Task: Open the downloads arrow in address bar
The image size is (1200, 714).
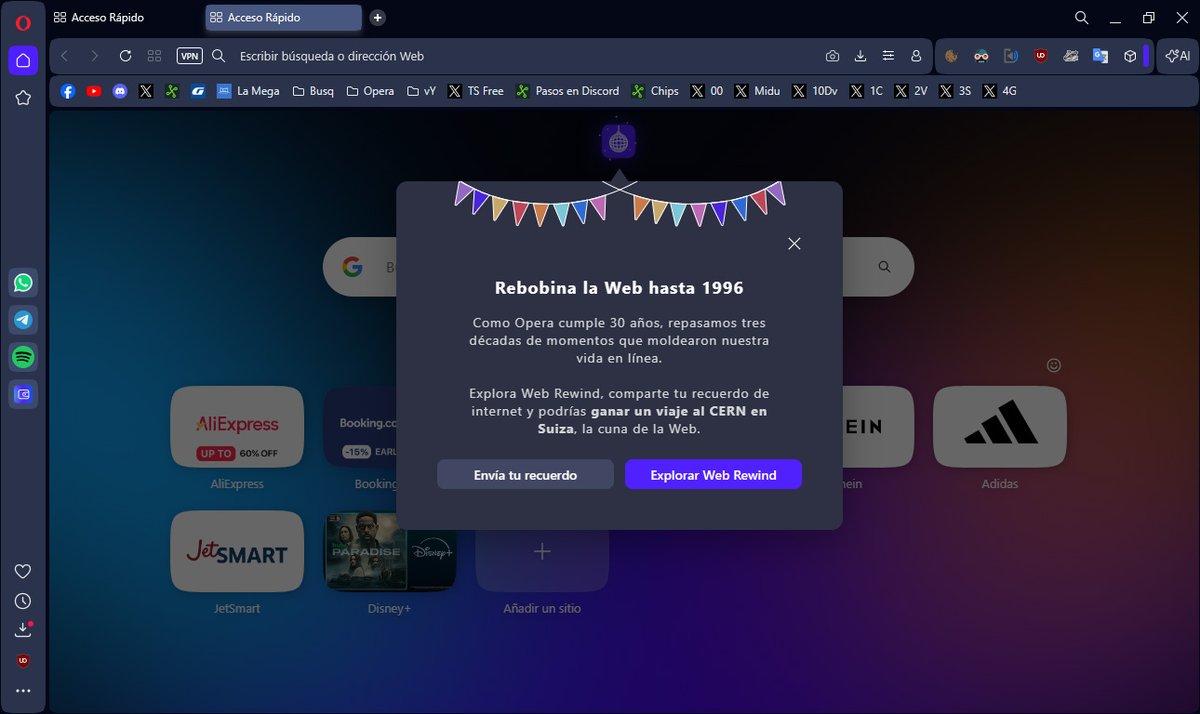Action: pos(860,56)
